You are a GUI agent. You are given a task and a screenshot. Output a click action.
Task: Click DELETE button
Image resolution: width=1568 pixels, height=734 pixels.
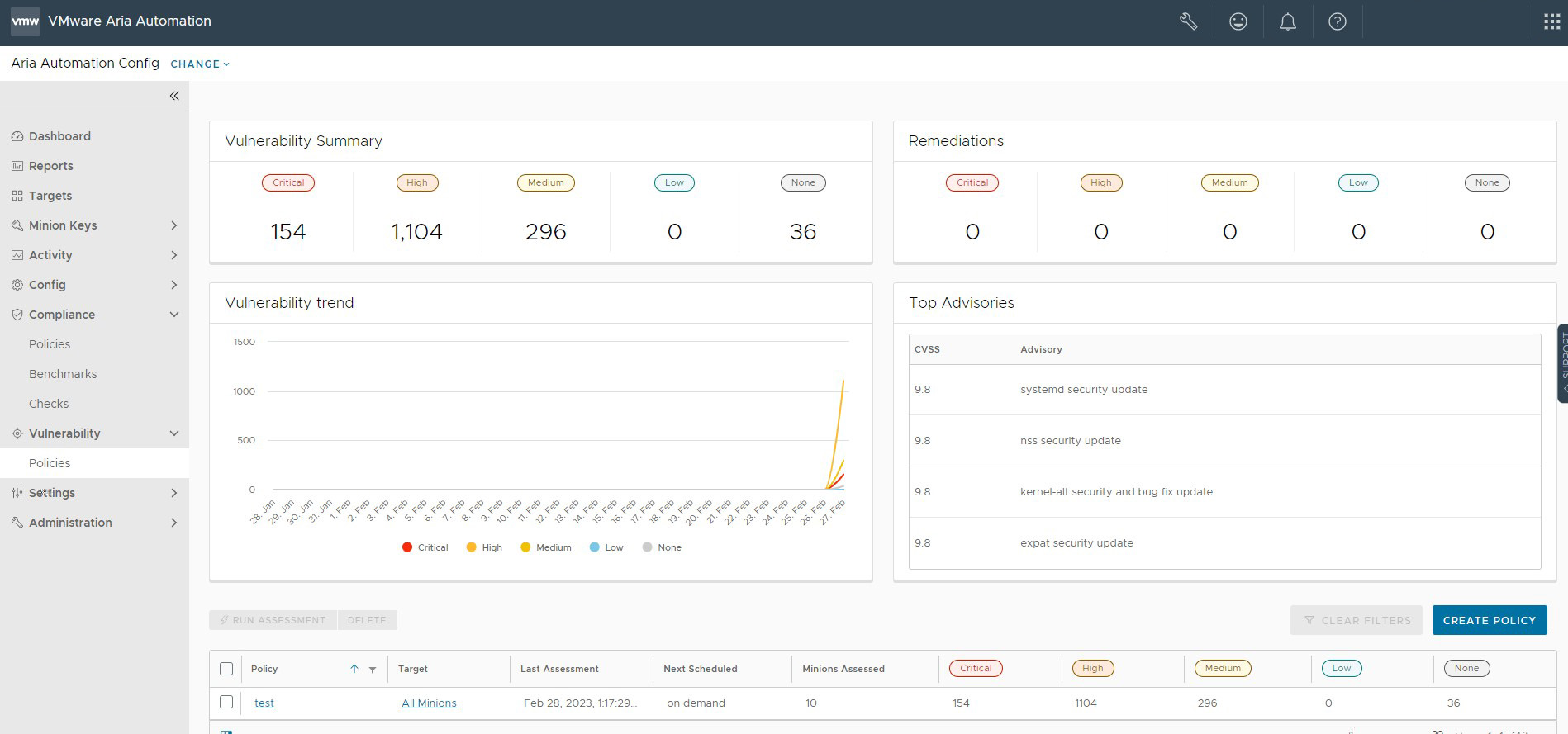(x=367, y=620)
